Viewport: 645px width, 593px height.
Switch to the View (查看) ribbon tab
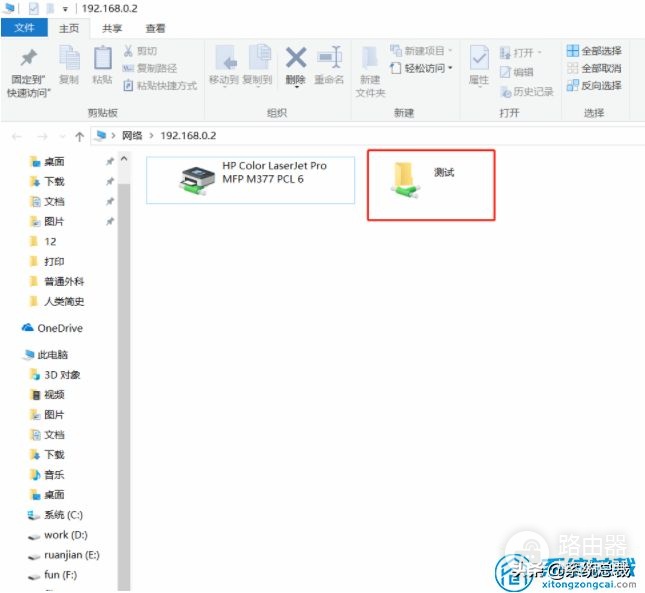[x=155, y=28]
